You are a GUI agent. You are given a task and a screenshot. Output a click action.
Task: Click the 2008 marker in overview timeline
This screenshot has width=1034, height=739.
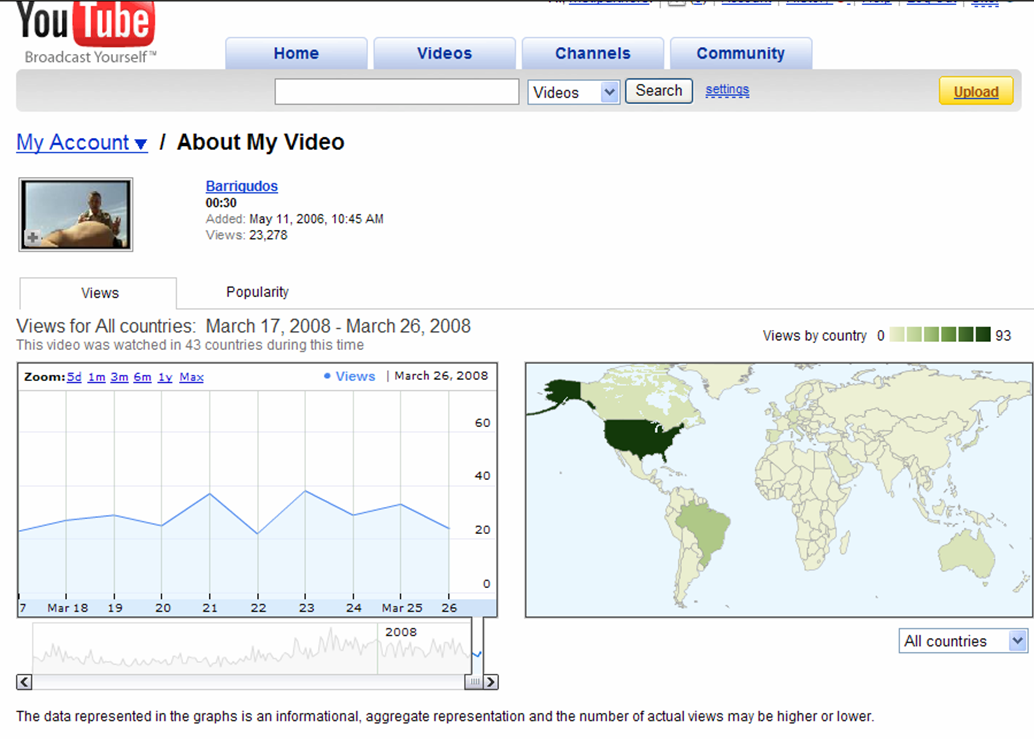(x=401, y=632)
